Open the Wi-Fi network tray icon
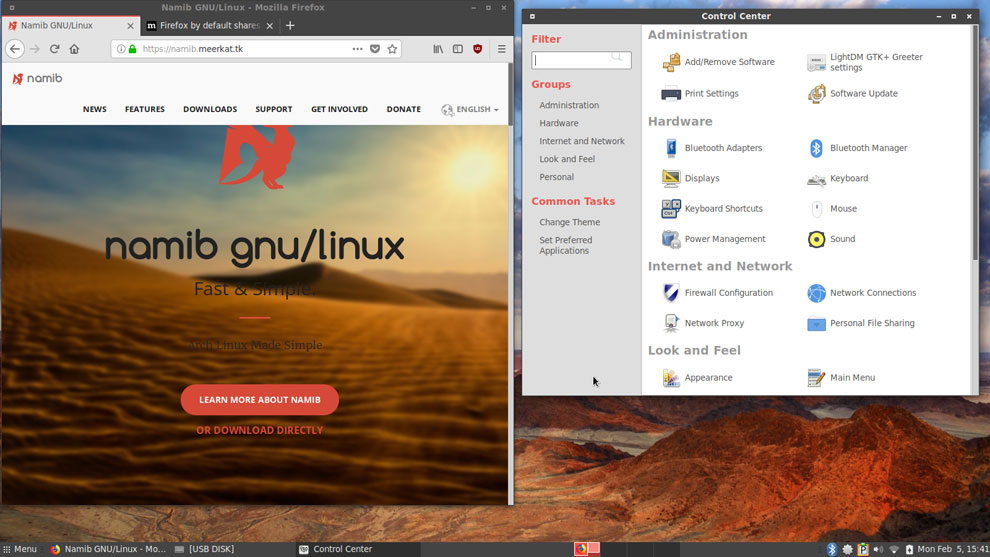The height and width of the screenshot is (557, 990). pos(893,549)
